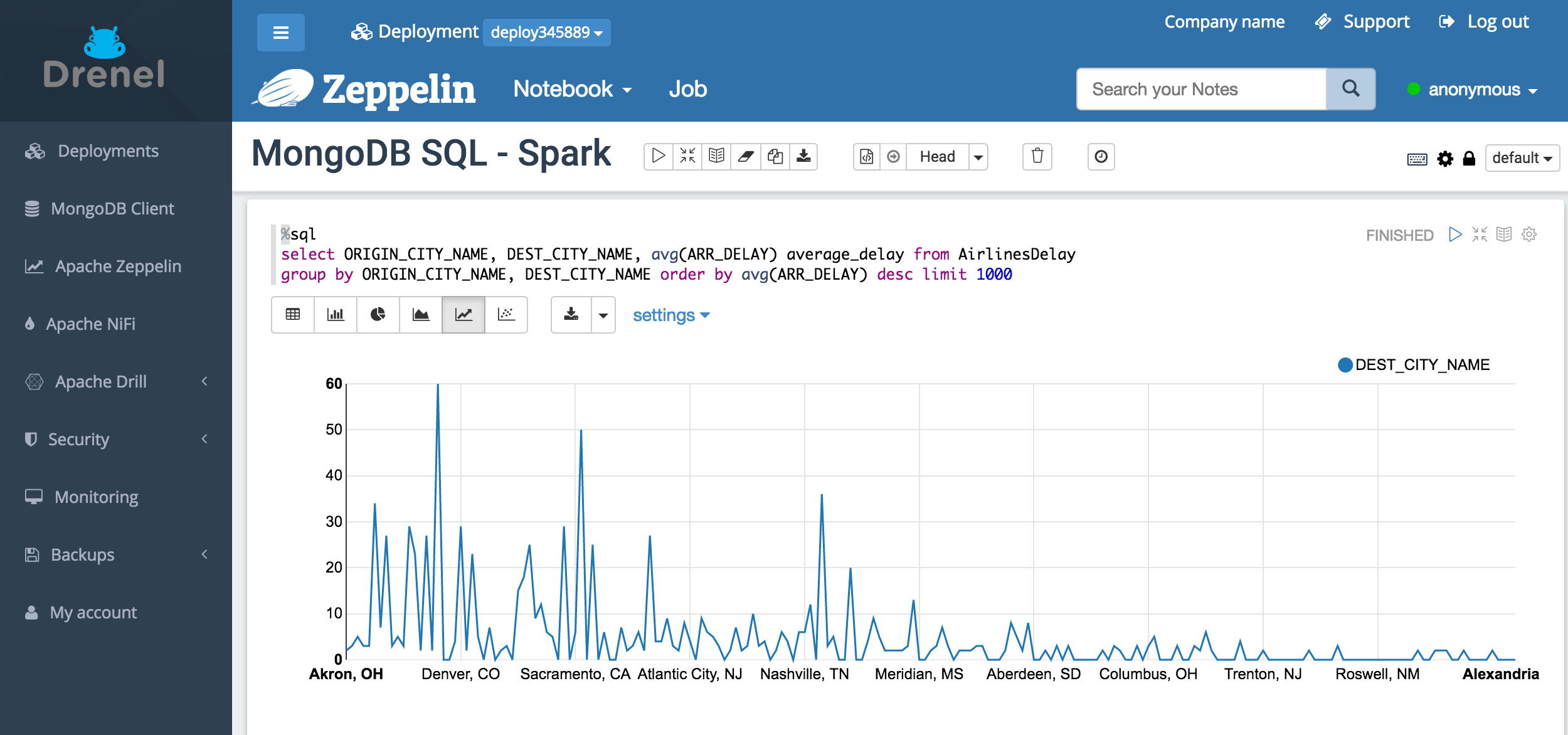Click the Zeppelin logo home link

pyautogui.click(x=364, y=88)
